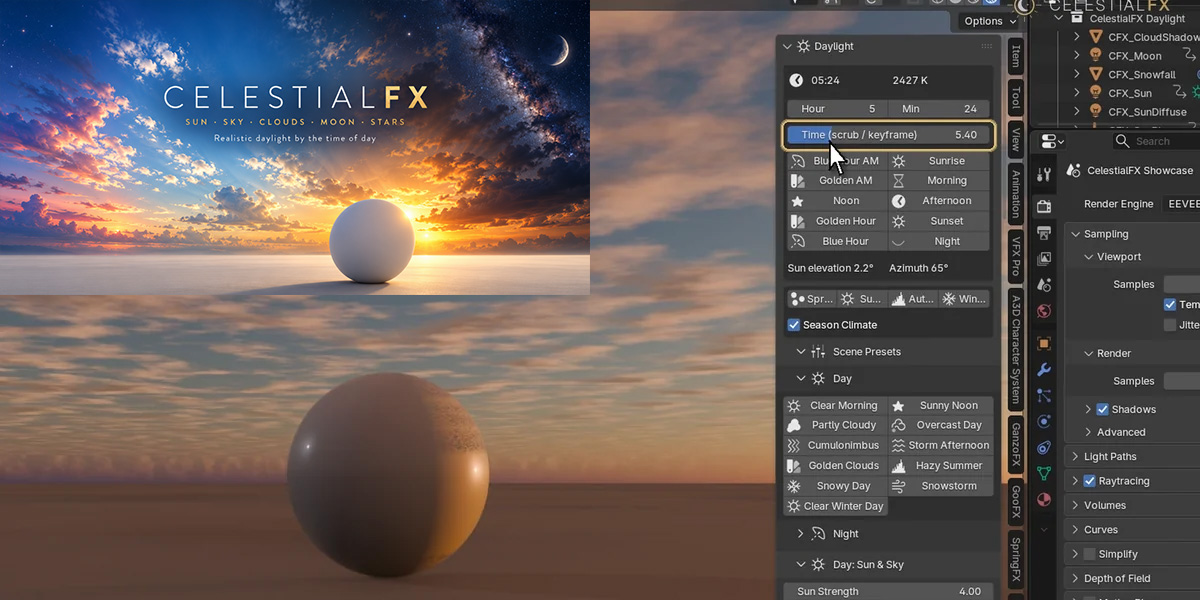Click the Hour value field
1200x600 pixels.
pos(837,108)
